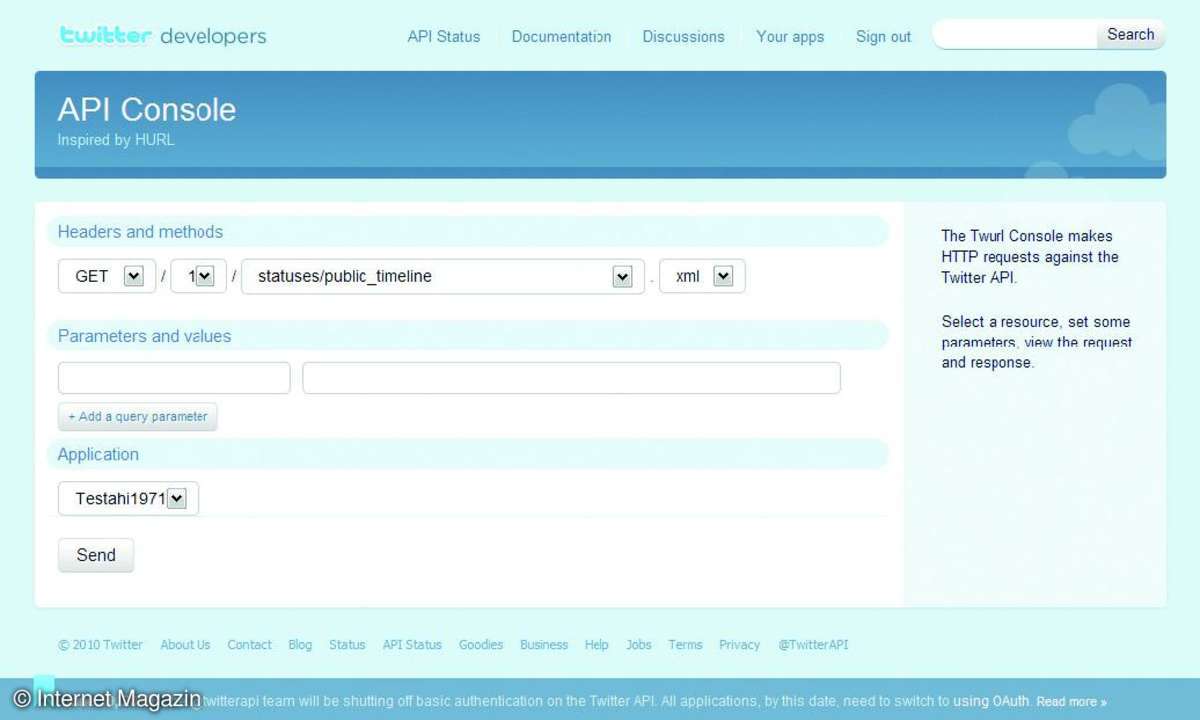This screenshot has height=720, width=1200.
Task: Open the Blog footer link
Action: click(x=300, y=645)
